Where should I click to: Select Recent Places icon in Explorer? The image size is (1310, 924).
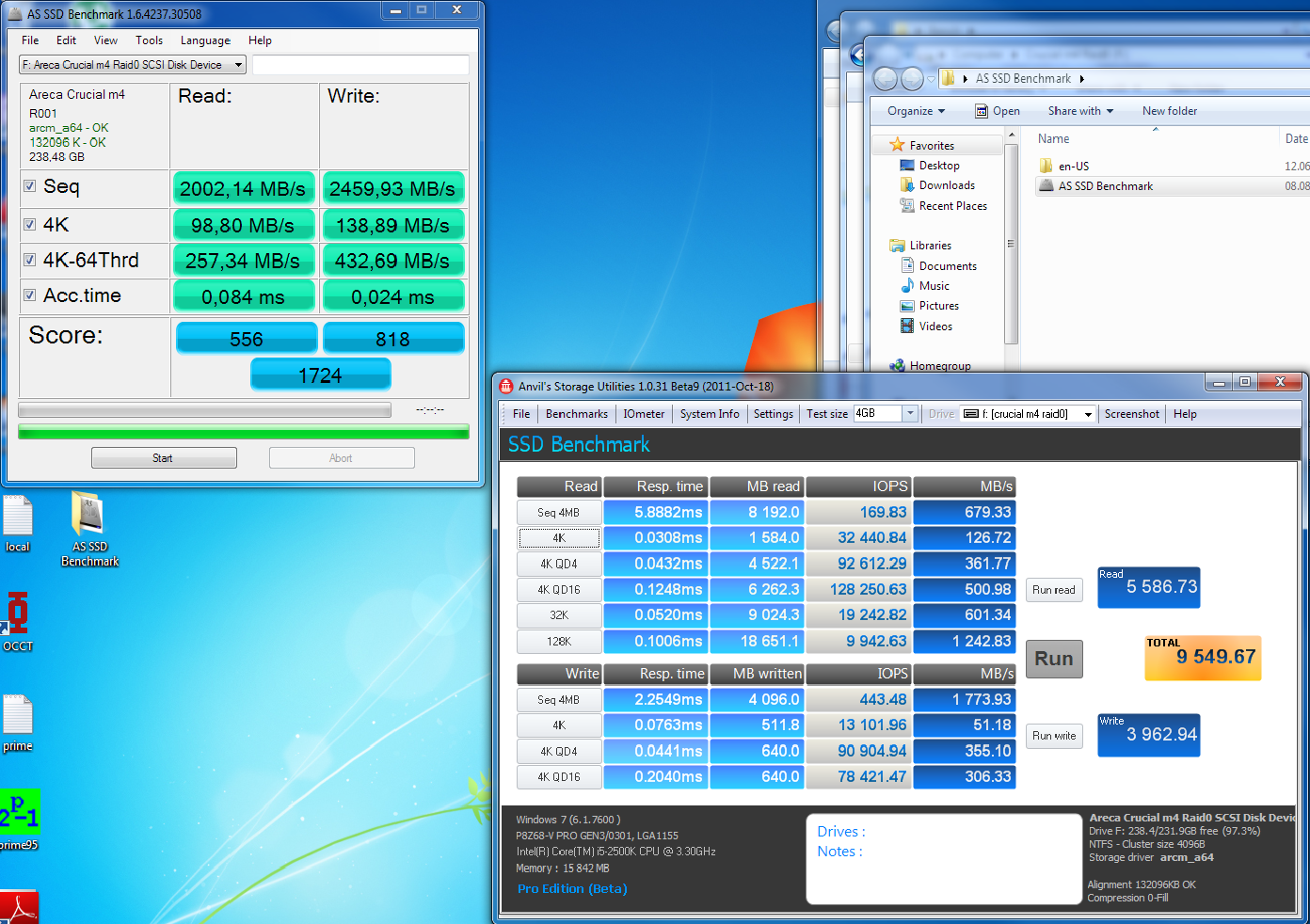pos(907,205)
